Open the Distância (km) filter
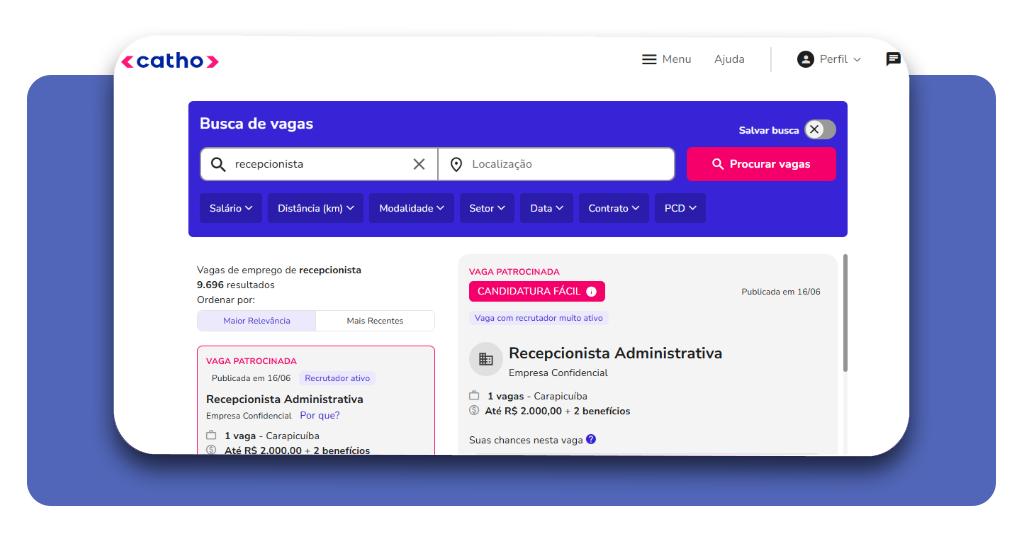Screen dimensions: 1024x536 click(315, 208)
